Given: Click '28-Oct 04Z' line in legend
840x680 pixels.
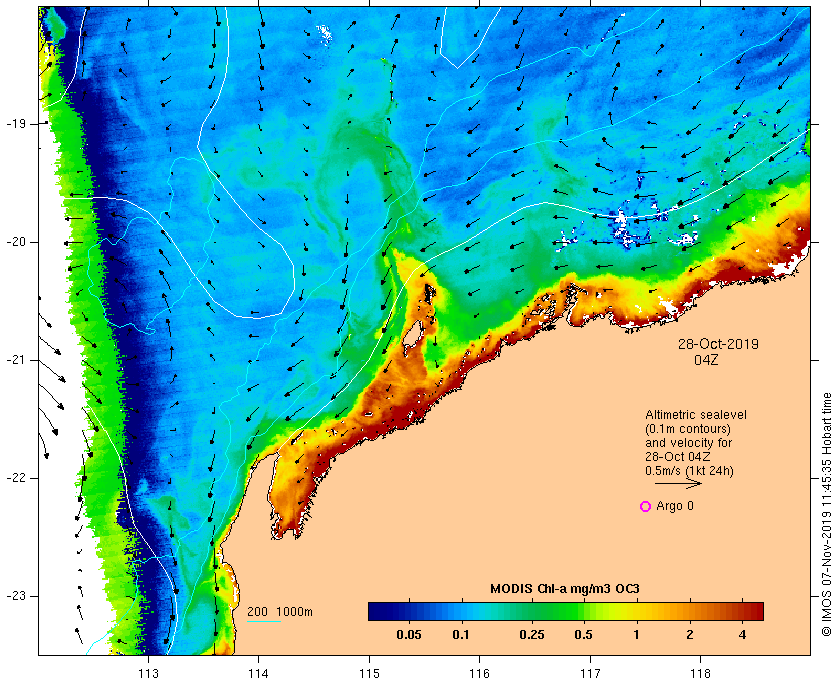Looking at the screenshot, I should coord(678,457).
